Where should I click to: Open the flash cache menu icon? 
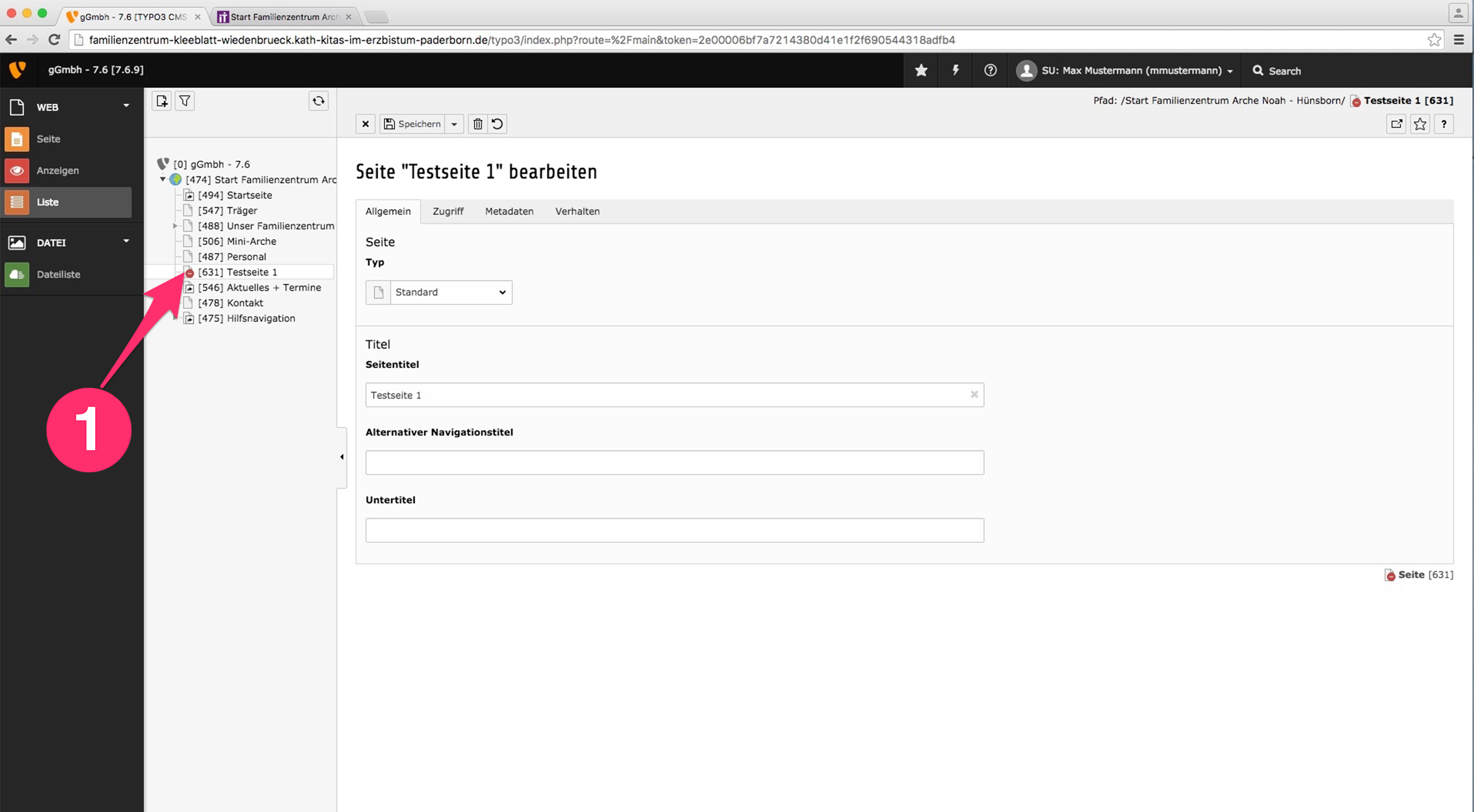(955, 71)
